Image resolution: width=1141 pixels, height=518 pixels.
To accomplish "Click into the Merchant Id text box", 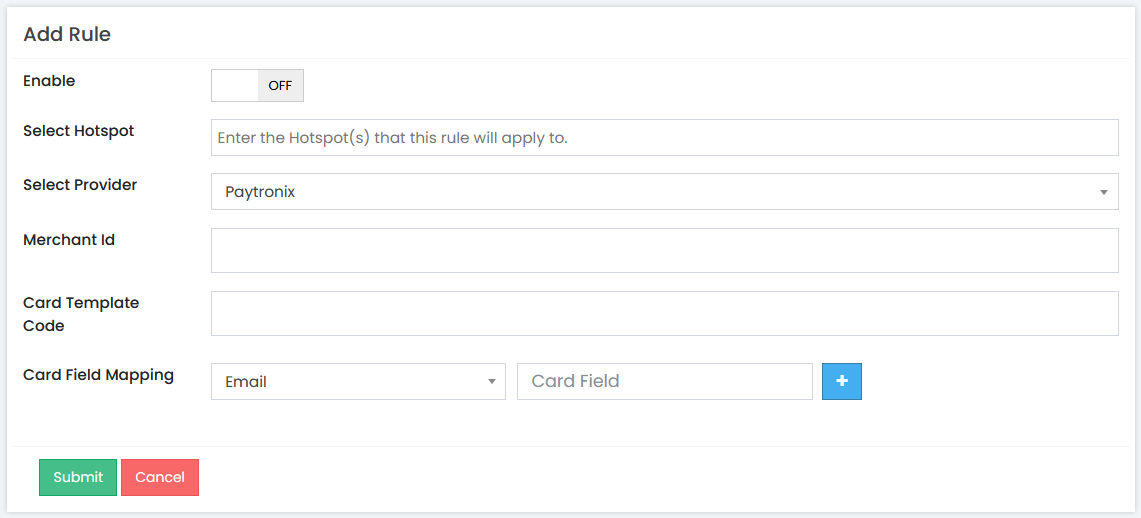I will pos(664,250).
